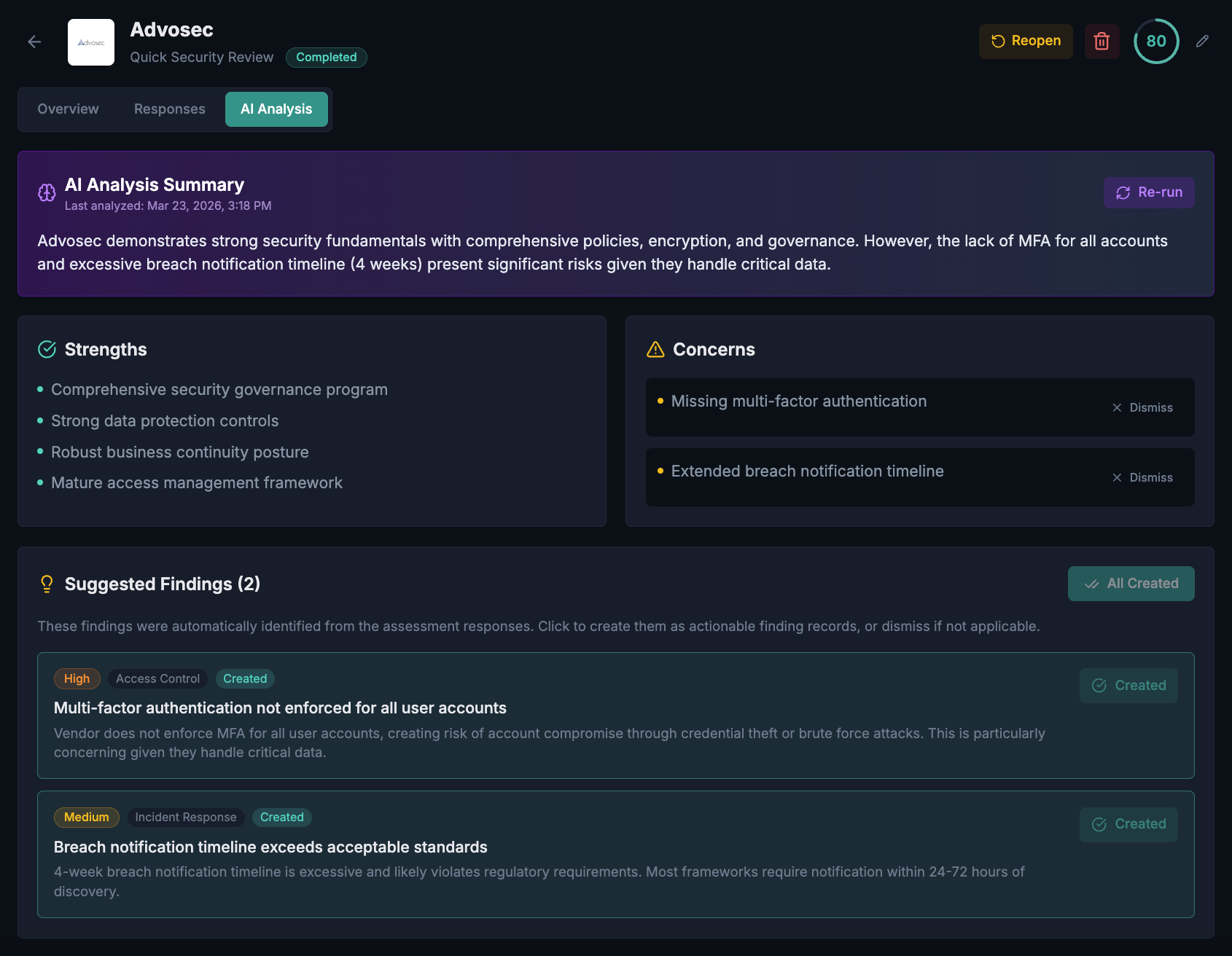This screenshot has height=956, width=1232.
Task: Click the score ring showing 80
Action: coord(1156,42)
